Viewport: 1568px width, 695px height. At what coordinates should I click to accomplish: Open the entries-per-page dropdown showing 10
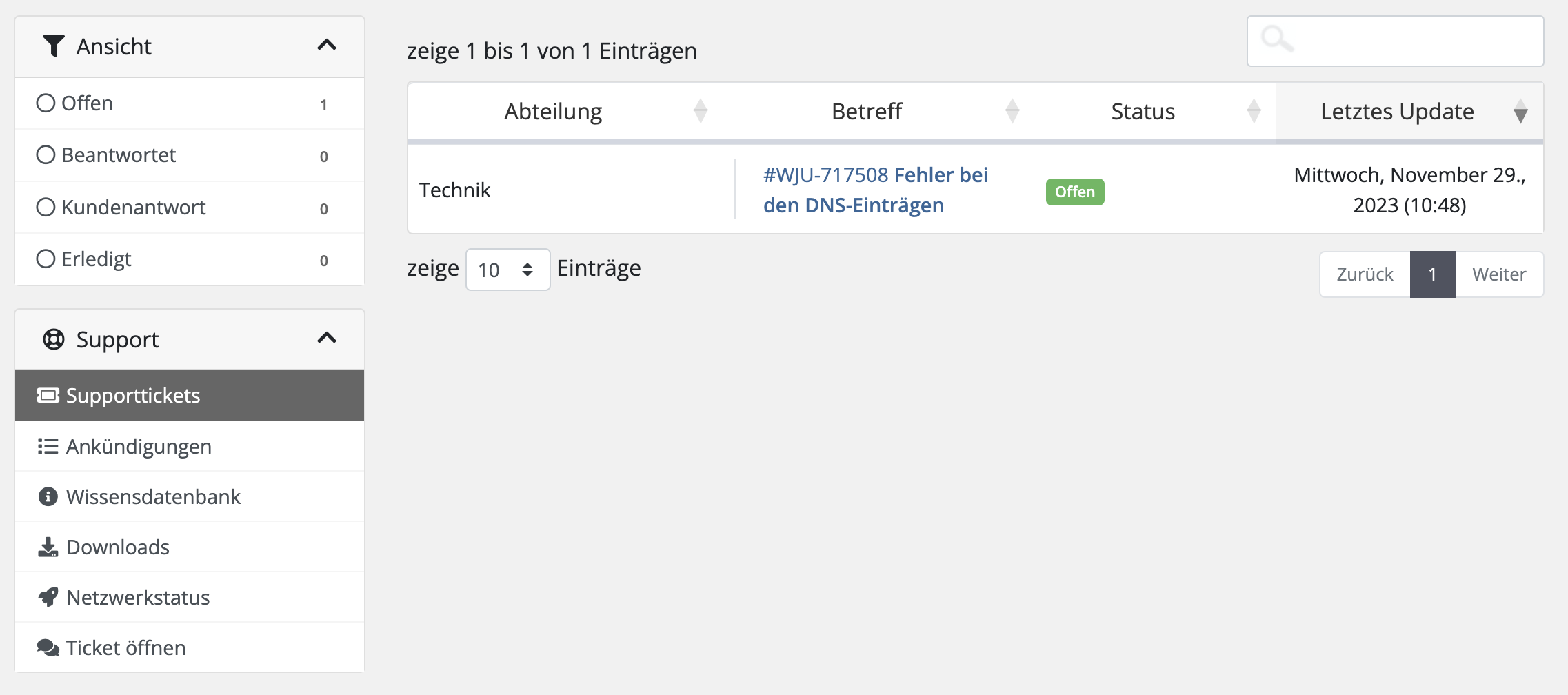(x=507, y=270)
